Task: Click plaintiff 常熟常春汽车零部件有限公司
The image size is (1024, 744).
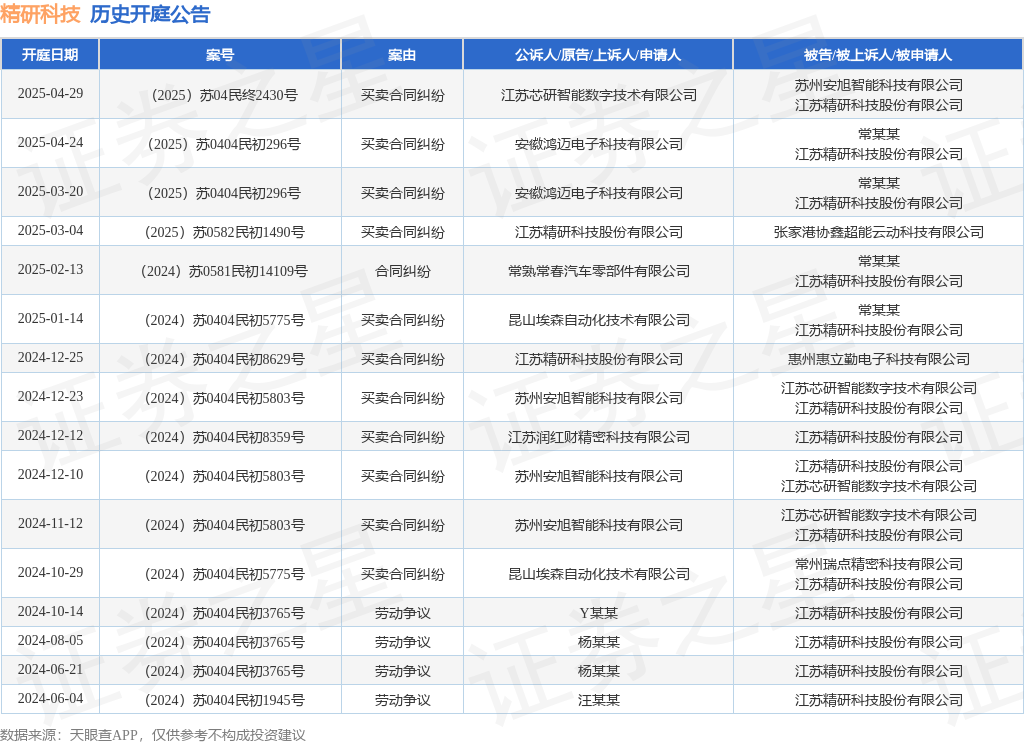Action: click(598, 271)
